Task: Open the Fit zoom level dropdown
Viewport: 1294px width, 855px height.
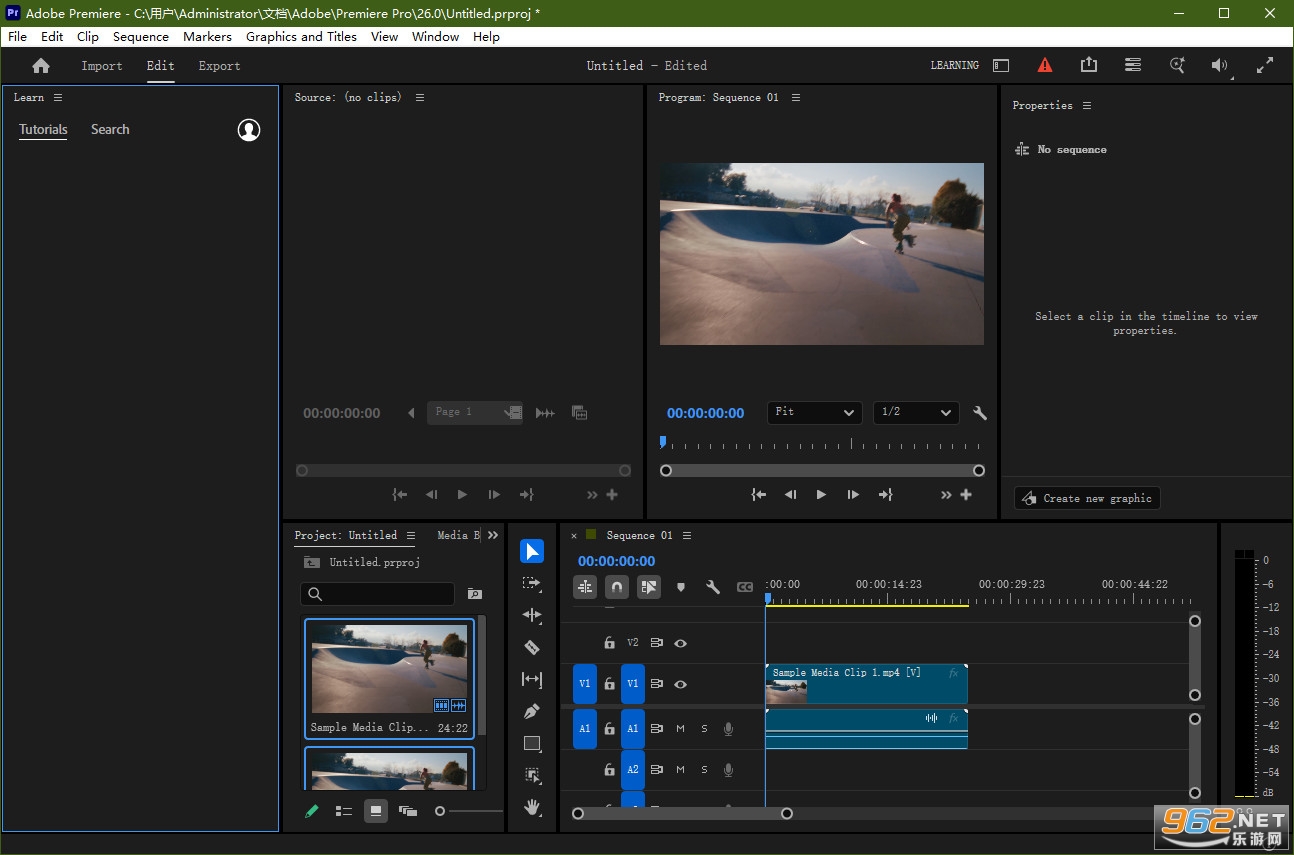Action: coord(814,412)
